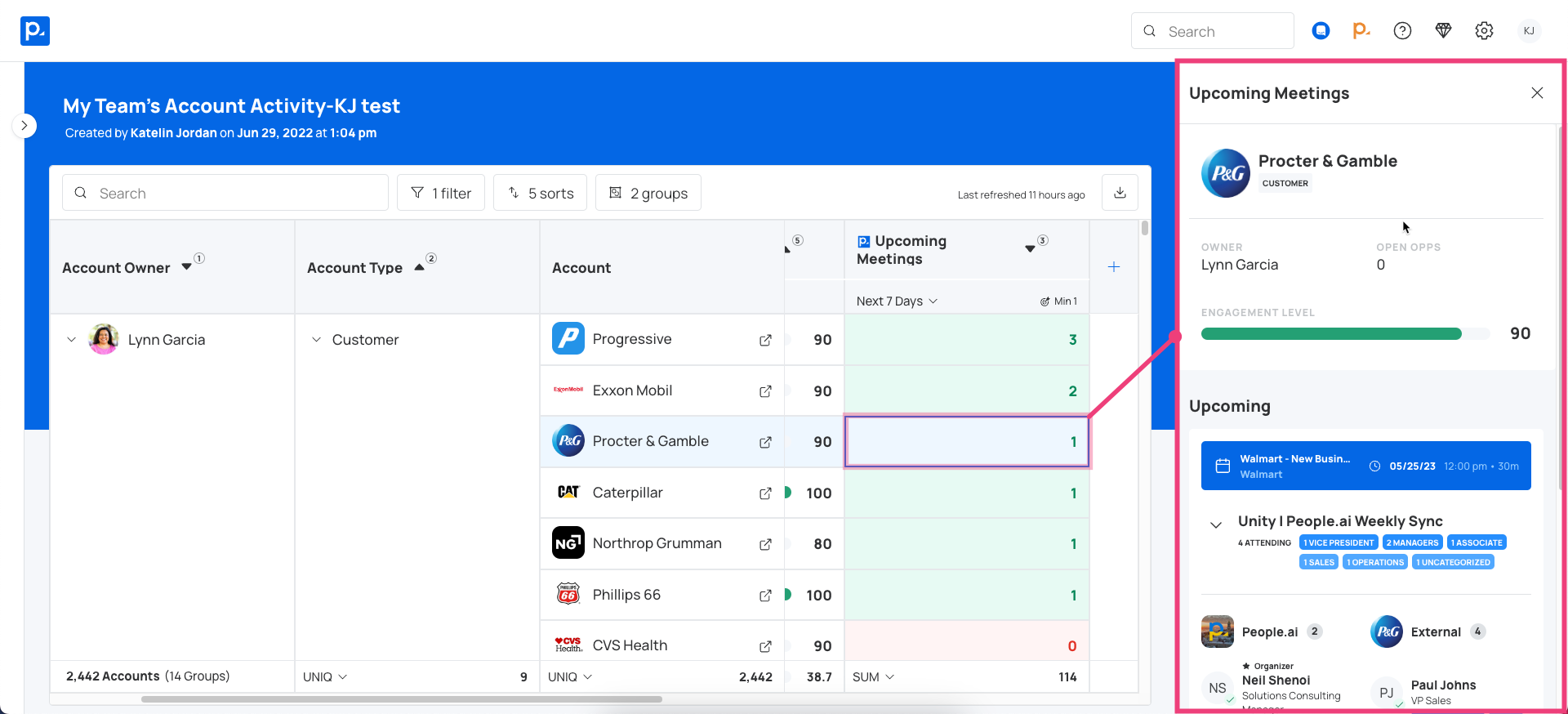This screenshot has height=714, width=1568.
Task: Open the 2 groups menu
Action: (x=648, y=193)
